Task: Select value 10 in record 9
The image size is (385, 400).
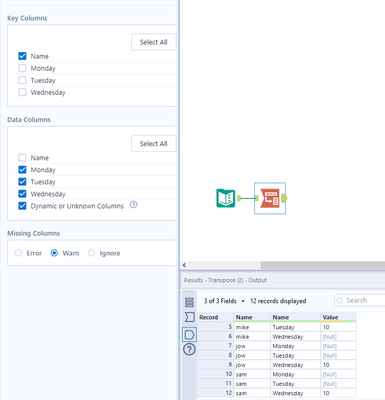Action: (338, 365)
